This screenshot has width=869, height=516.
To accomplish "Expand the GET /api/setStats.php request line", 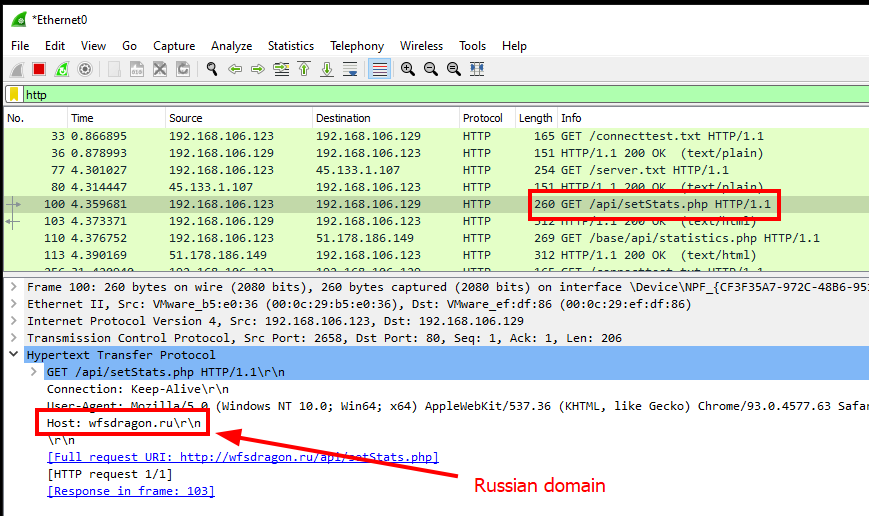I will tap(34, 372).
